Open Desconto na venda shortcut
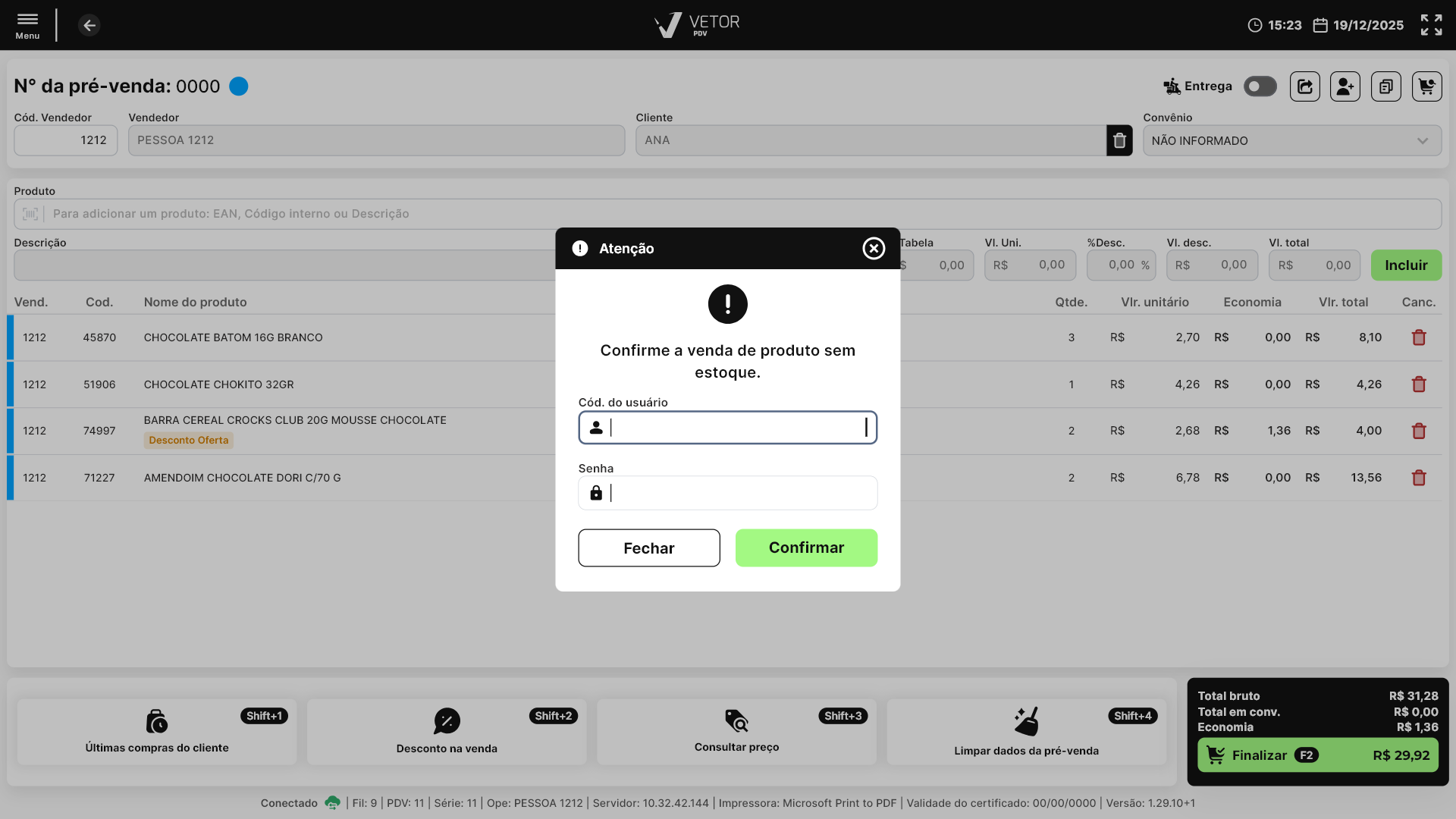Image resolution: width=1456 pixels, height=819 pixels. click(447, 732)
